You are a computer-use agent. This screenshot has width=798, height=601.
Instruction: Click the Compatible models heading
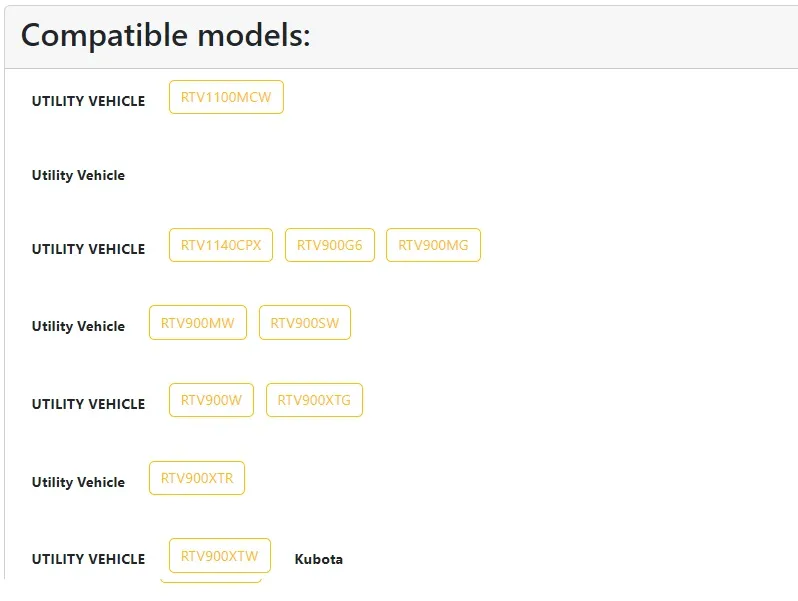coord(166,36)
